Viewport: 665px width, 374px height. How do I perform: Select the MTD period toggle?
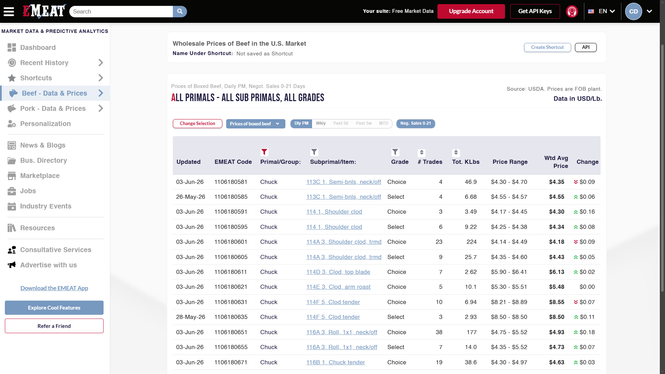click(383, 123)
